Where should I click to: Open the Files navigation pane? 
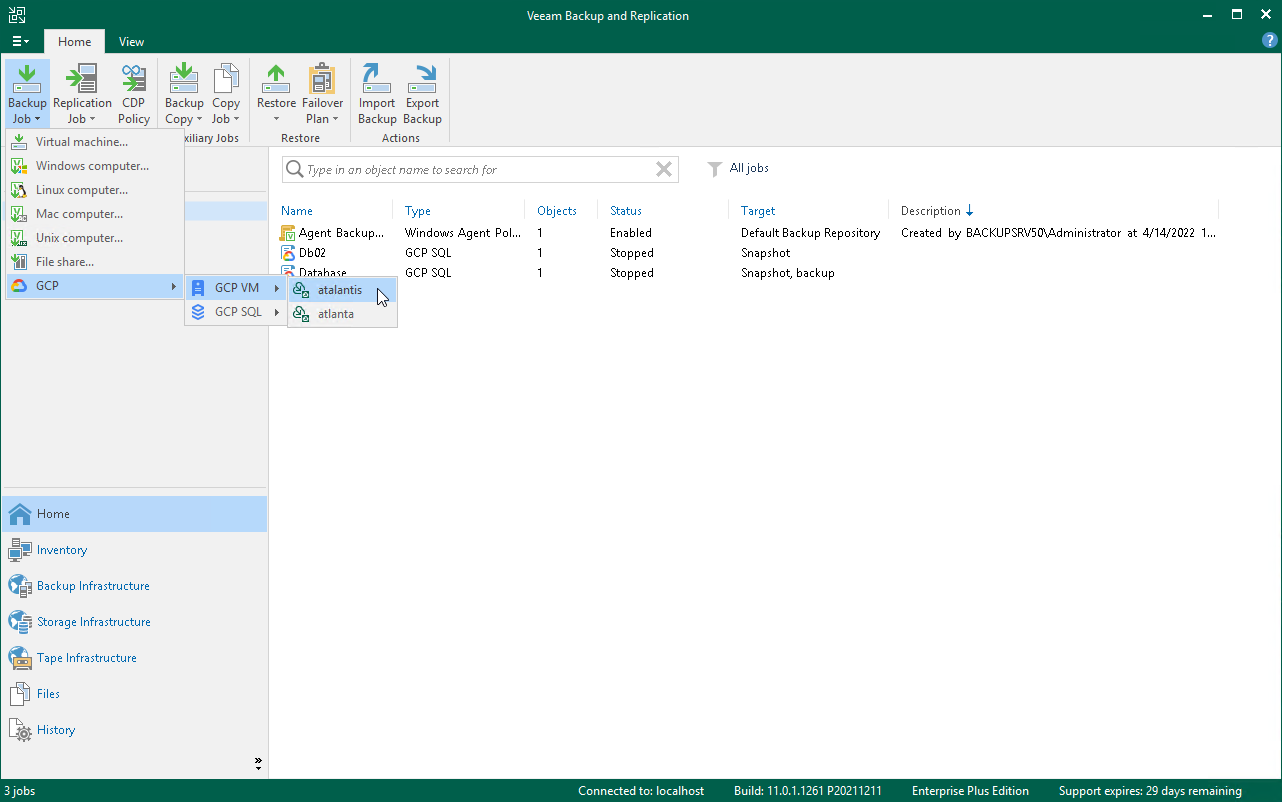[x=135, y=694]
